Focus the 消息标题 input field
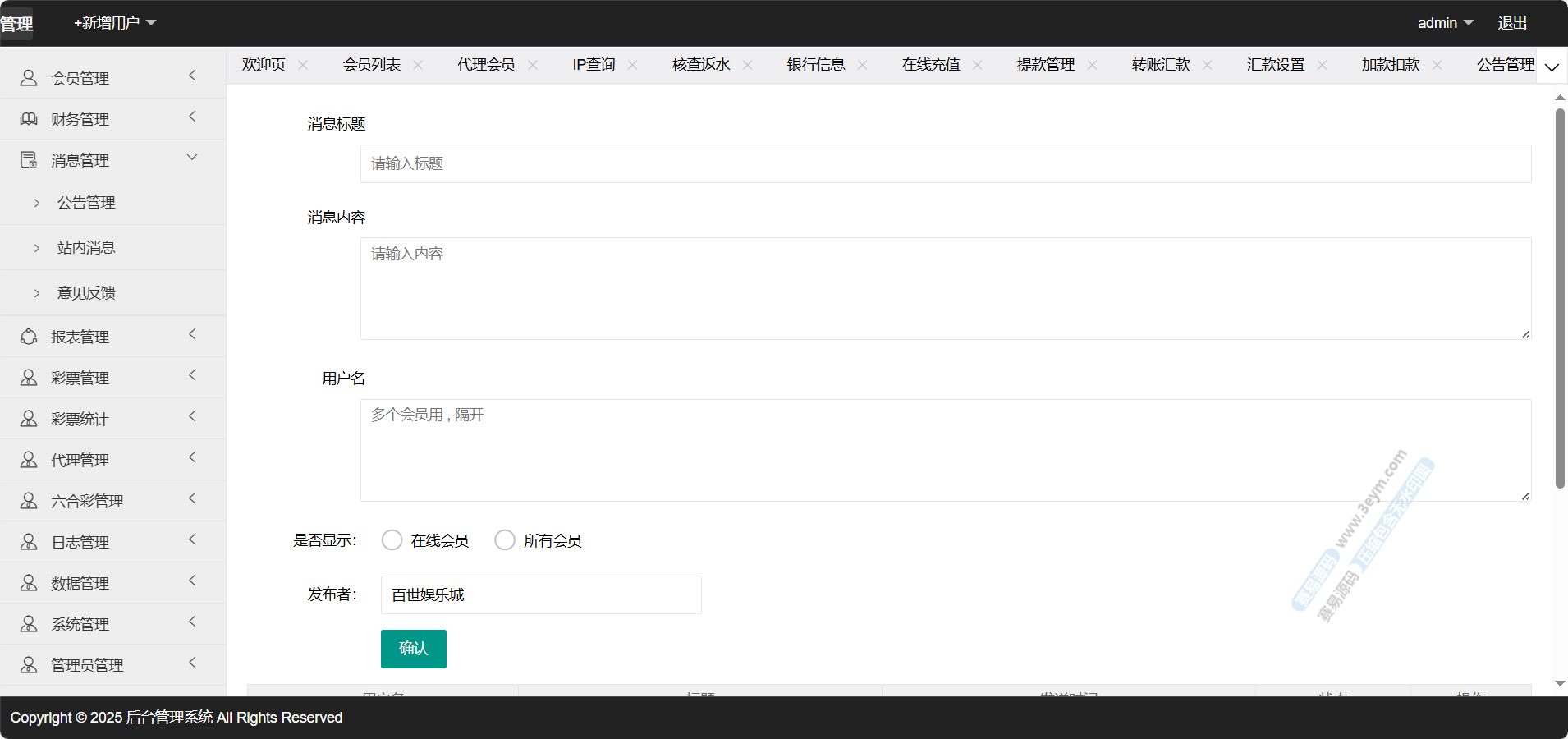The height and width of the screenshot is (739, 1568). (945, 163)
